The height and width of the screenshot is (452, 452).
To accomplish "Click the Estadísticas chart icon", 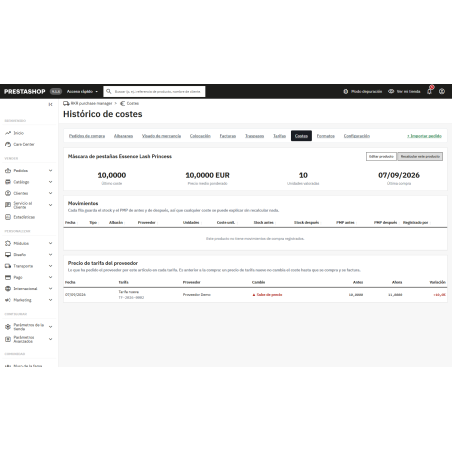I will tap(8, 217).
